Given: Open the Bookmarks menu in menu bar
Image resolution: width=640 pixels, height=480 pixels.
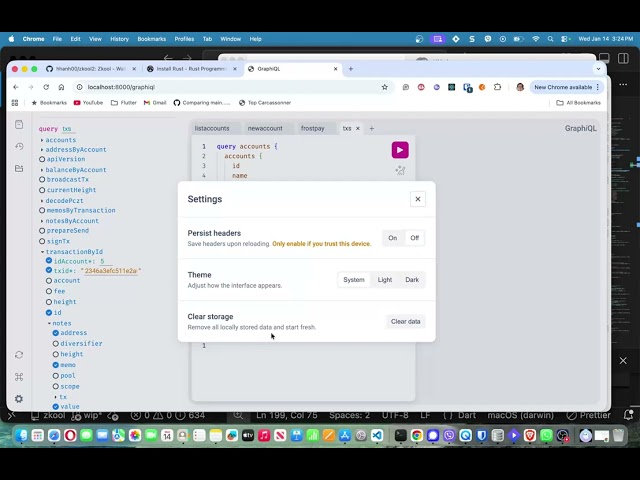Looking at the screenshot, I should pyautogui.click(x=151, y=39).
